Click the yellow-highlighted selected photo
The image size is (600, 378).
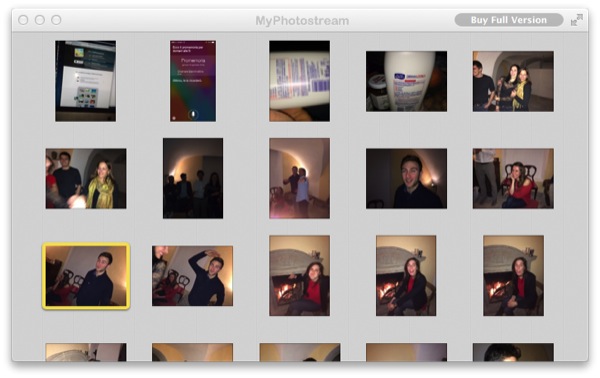click(x=86, y=276)
